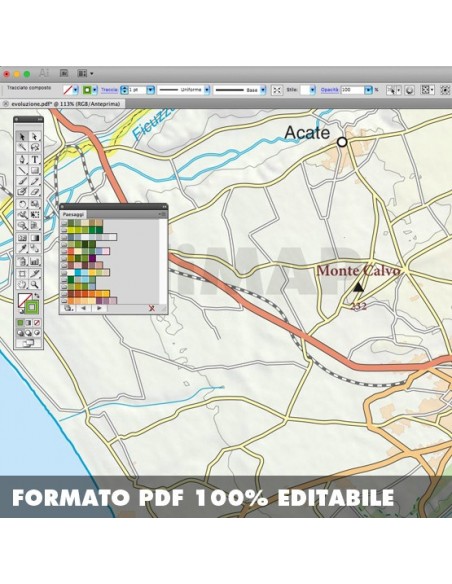This screenshot has width=452, height=584.
Task: Select the Gradient tool in toolbox
Action: coord(35,238)
